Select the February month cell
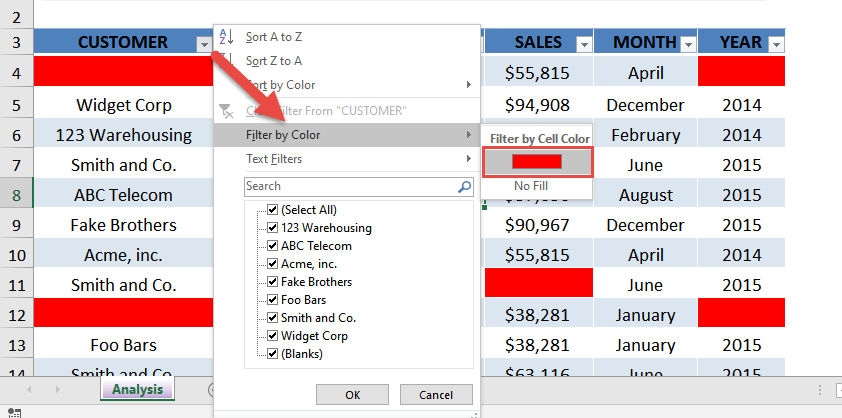 (645, 135)
